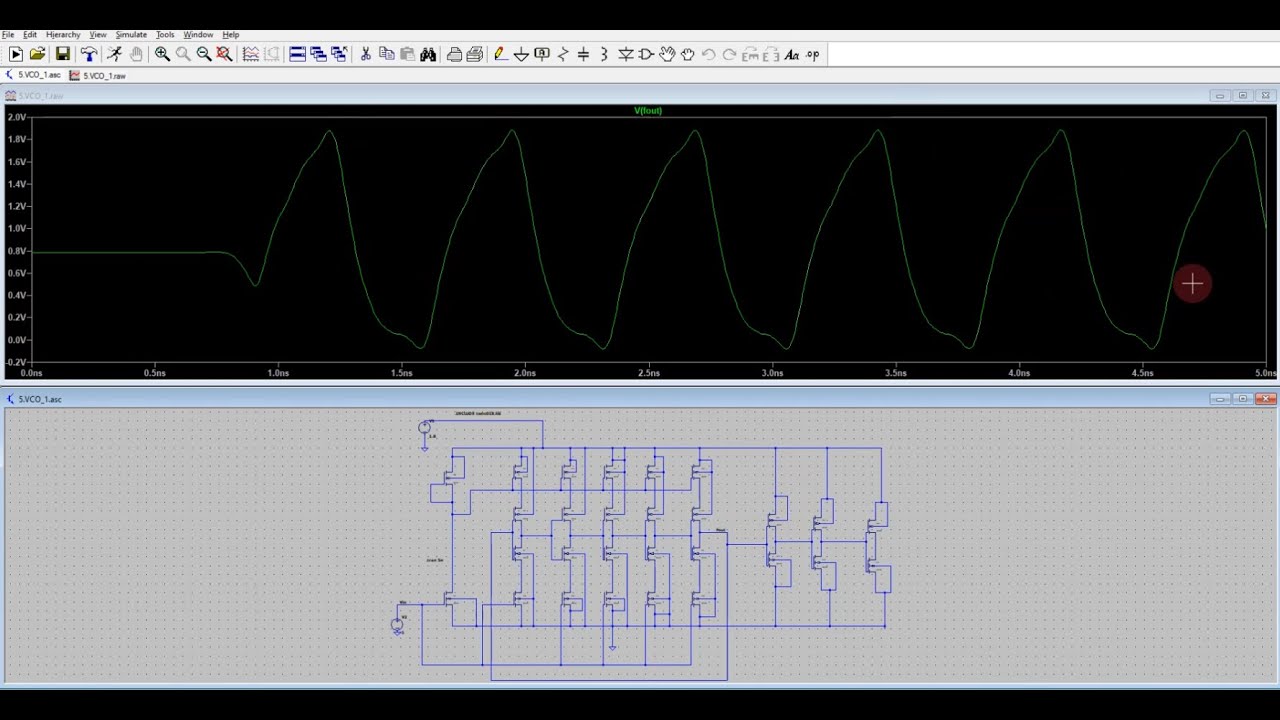Select the Move open-hand tool
Screen dimensions: 1280x720
tap(667, 54)
